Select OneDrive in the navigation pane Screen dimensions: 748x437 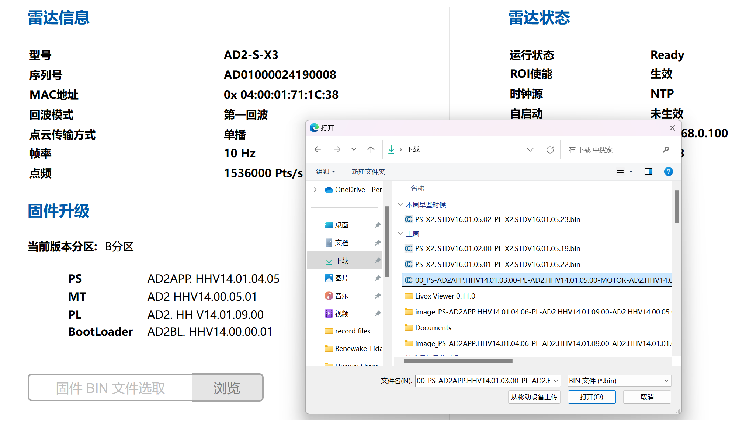[x=353, y=189]
